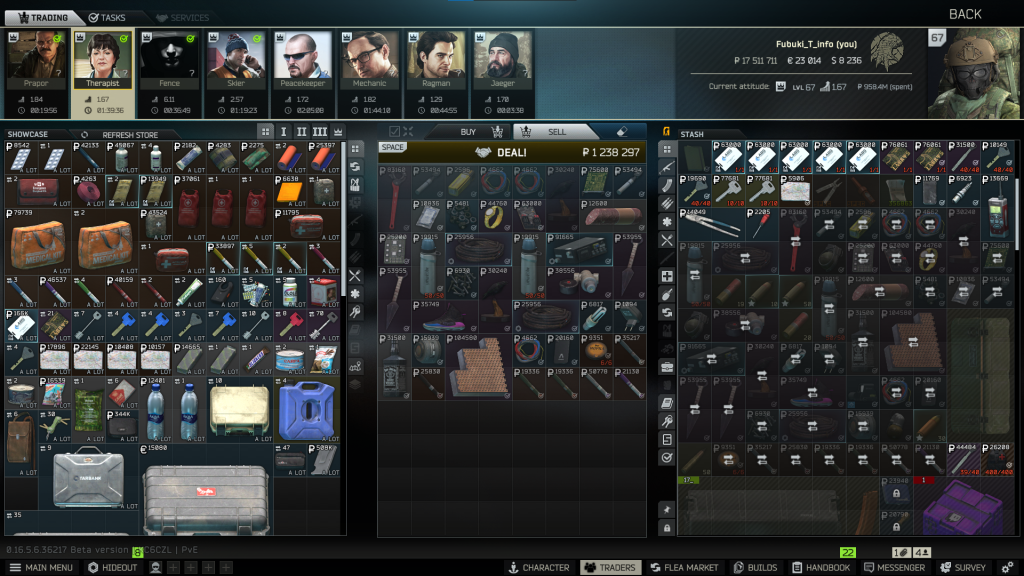
Task: Go to the Flea Market
Action: coord(684,568)
